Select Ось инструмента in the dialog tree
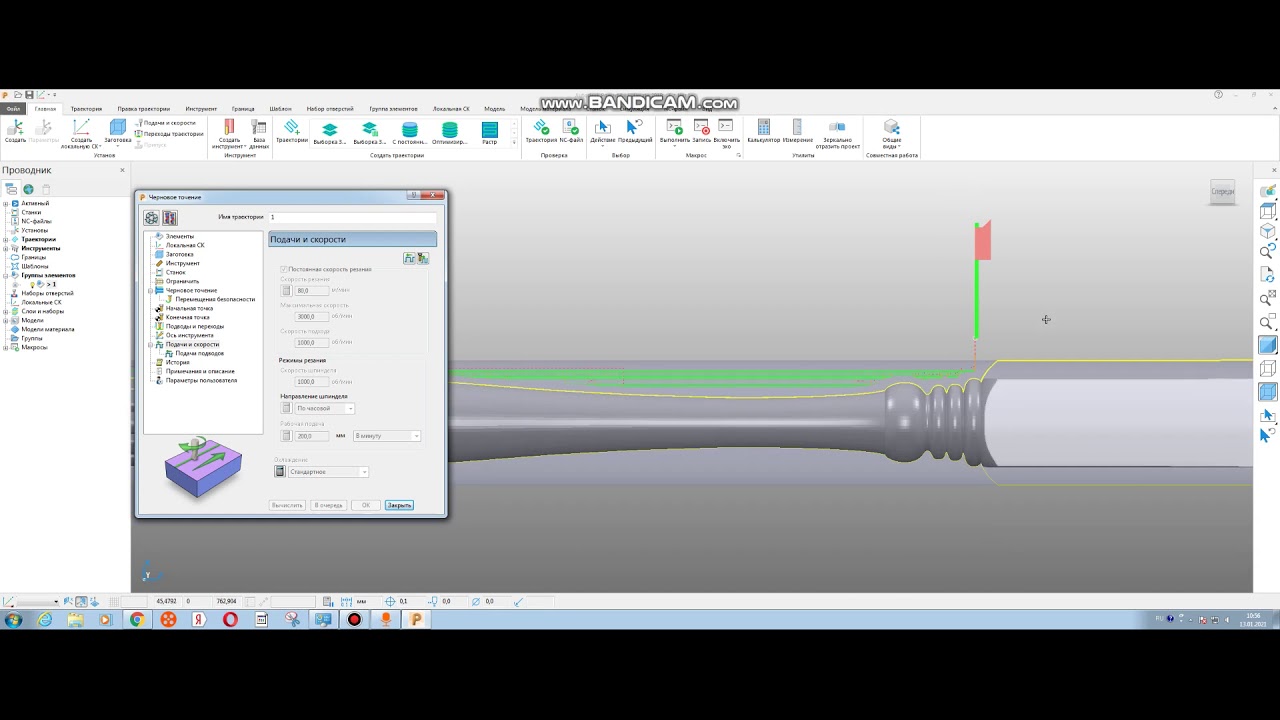The height and width of the screenshot is (720, 1280). [x=189, y=335]
